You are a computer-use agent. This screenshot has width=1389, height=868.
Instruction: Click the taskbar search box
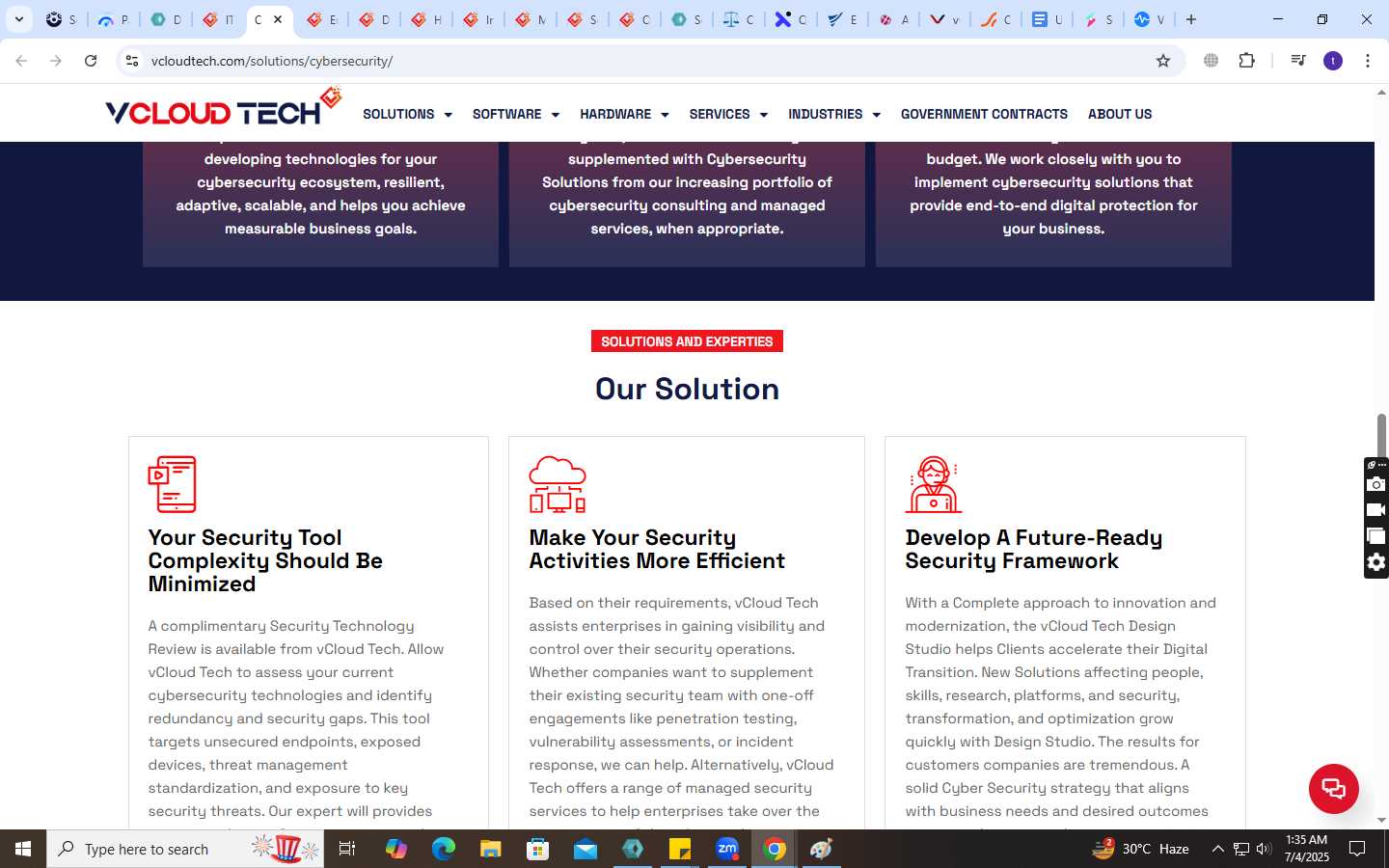pos(185,849)
